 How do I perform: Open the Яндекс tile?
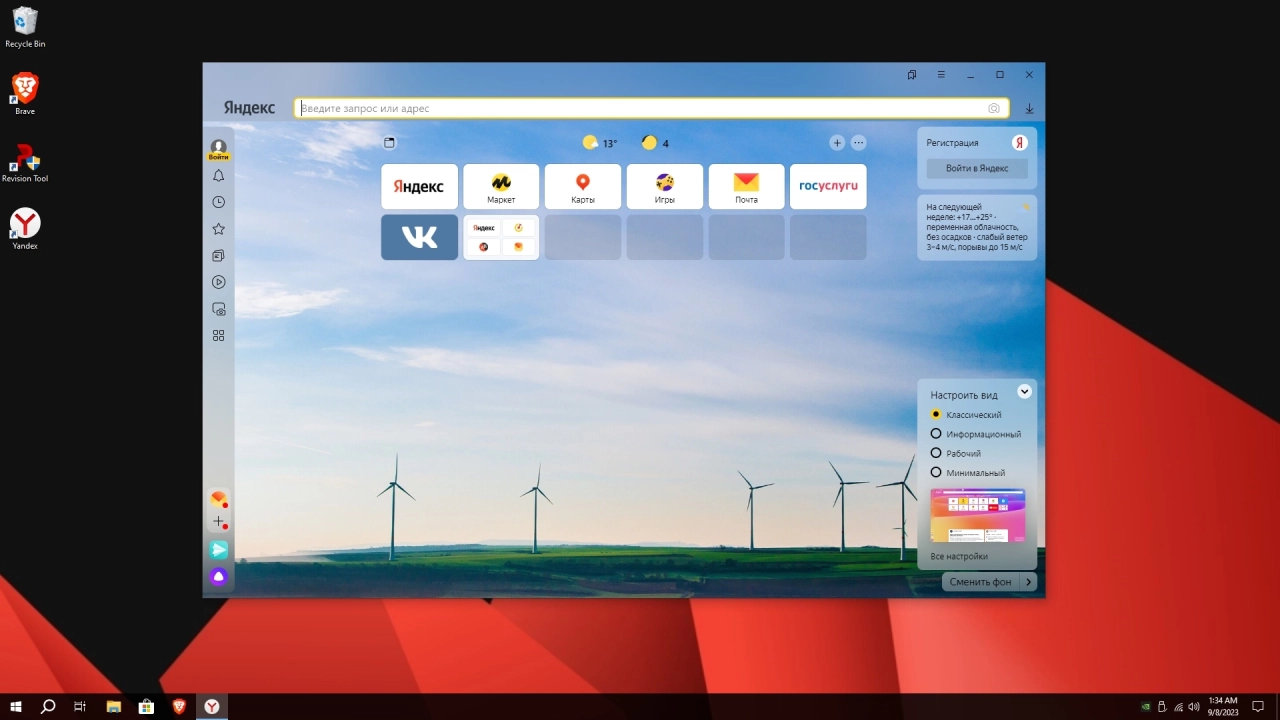point(419,187)
